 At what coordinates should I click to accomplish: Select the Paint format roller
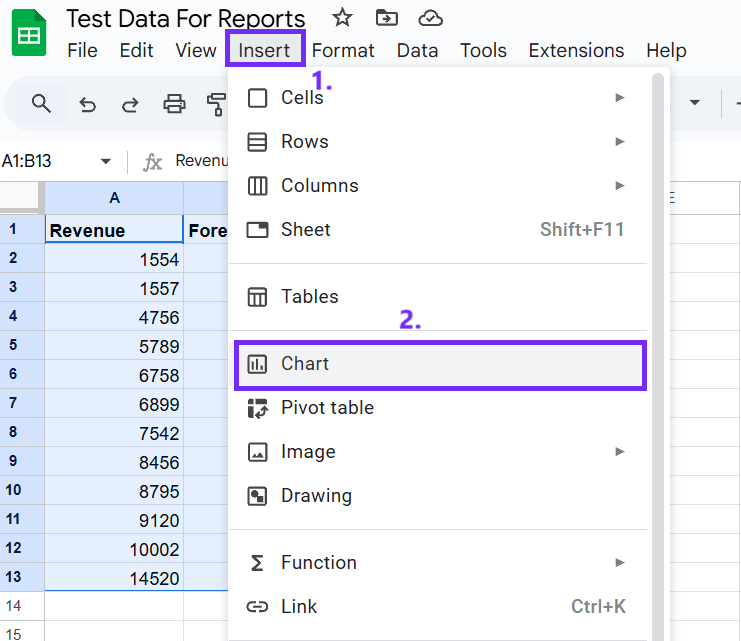pyautogui.click(x=217, y=104)
